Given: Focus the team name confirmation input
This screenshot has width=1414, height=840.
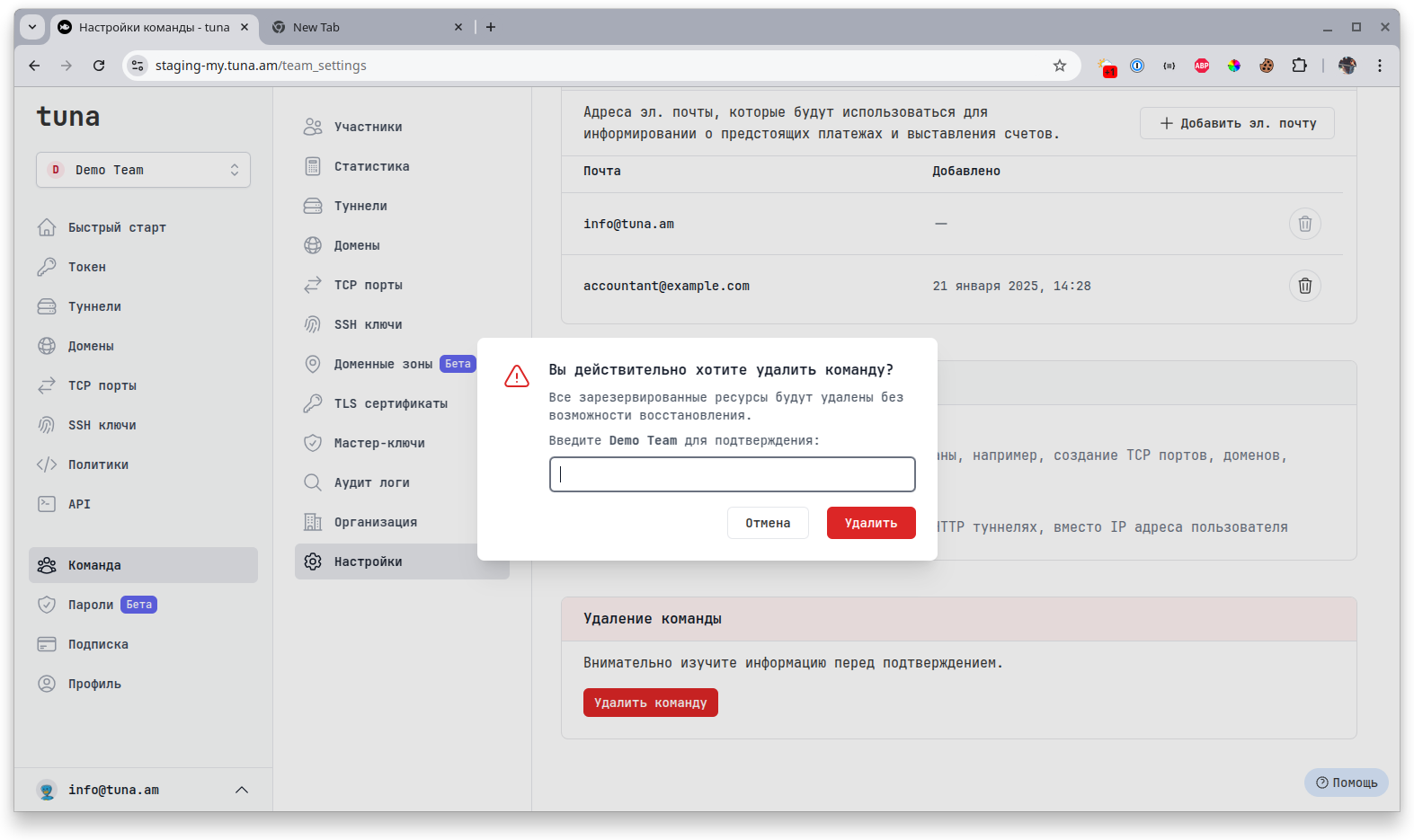Looking at the screenshot, I should pyautogui.click(x=732, y=474).
